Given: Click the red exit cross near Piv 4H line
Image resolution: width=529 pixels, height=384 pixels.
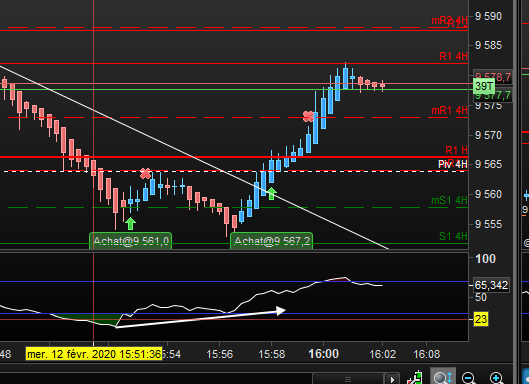Looking at the screenshot, I should tap(145, 174).
